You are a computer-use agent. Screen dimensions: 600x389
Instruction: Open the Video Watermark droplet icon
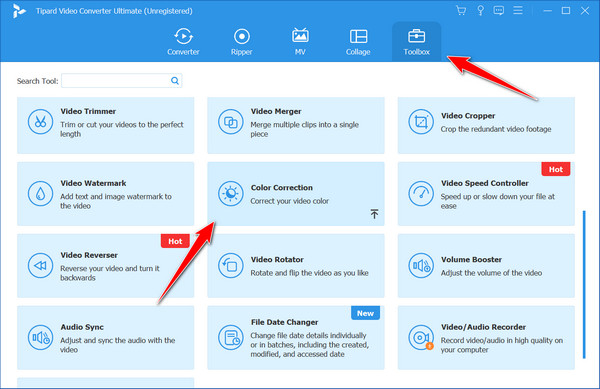40,194
